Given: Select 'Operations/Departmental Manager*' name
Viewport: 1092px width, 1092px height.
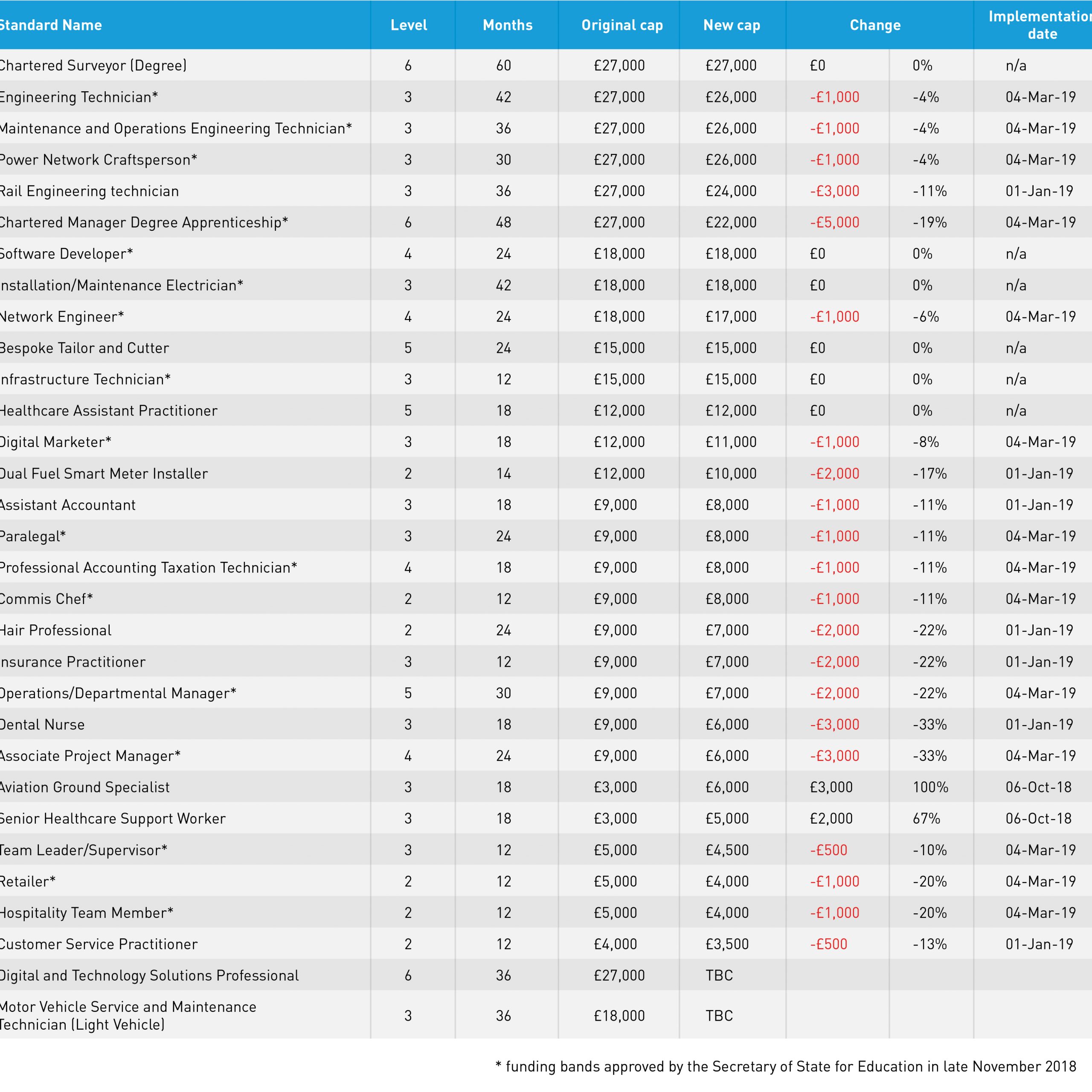Looking at the screenshot, I should point(118,694).
